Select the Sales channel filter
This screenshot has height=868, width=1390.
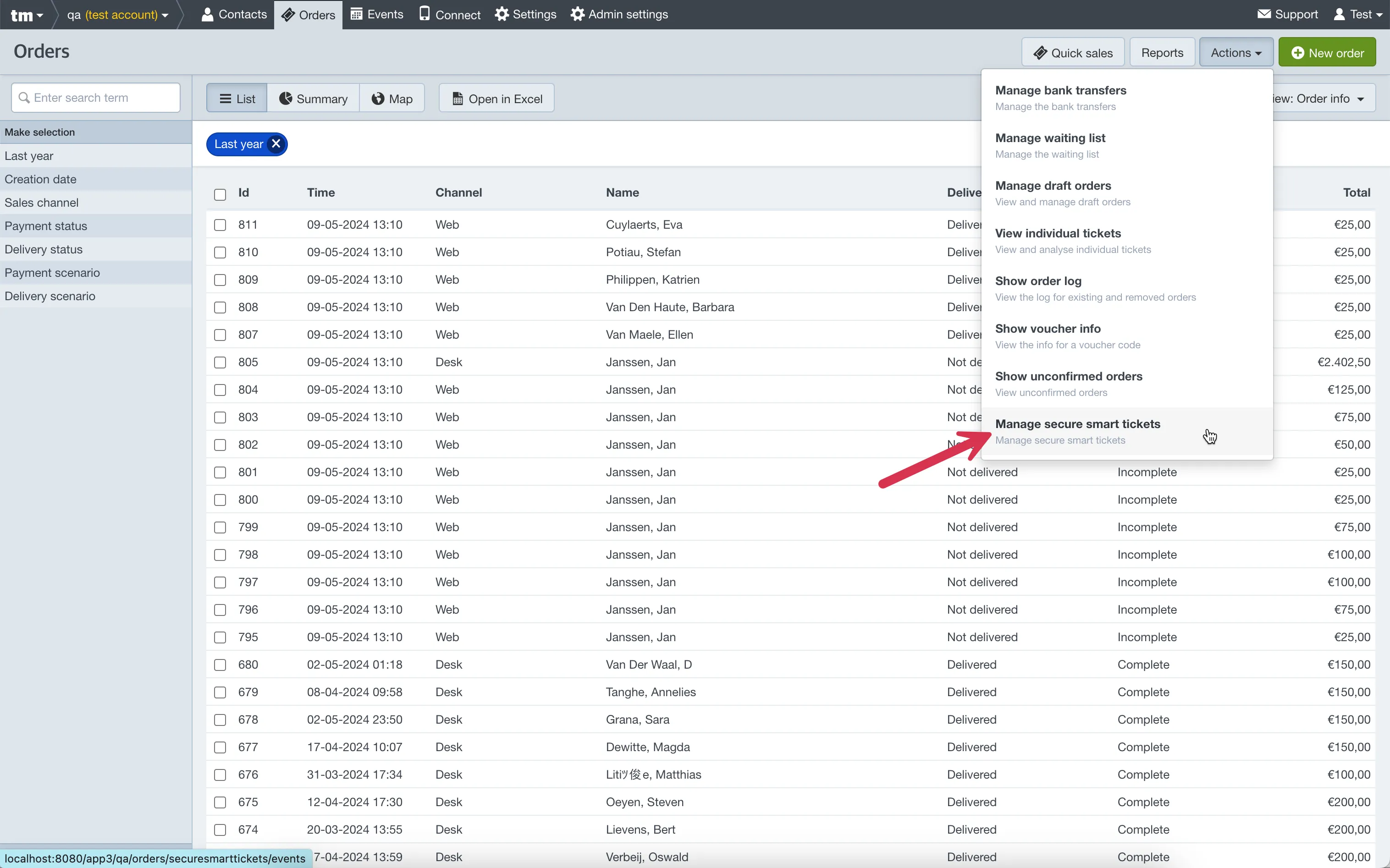[96, 203]
